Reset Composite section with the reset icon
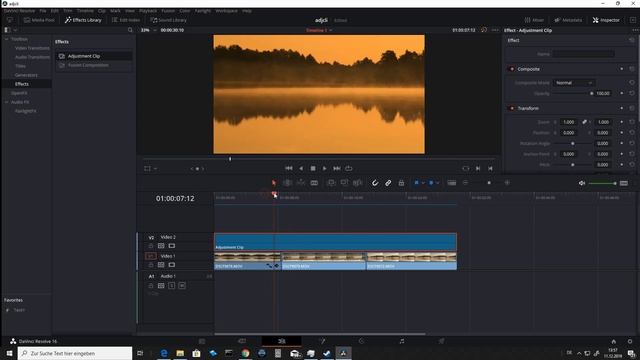 631,69
